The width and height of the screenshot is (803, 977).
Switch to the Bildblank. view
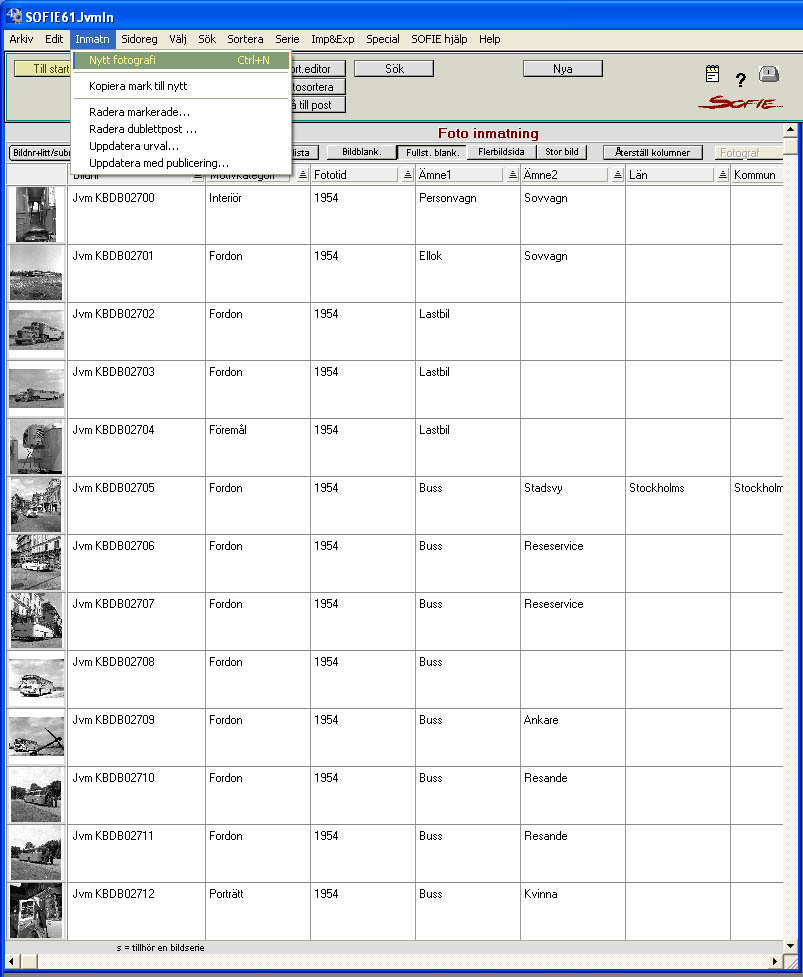(x=362, y=152)
